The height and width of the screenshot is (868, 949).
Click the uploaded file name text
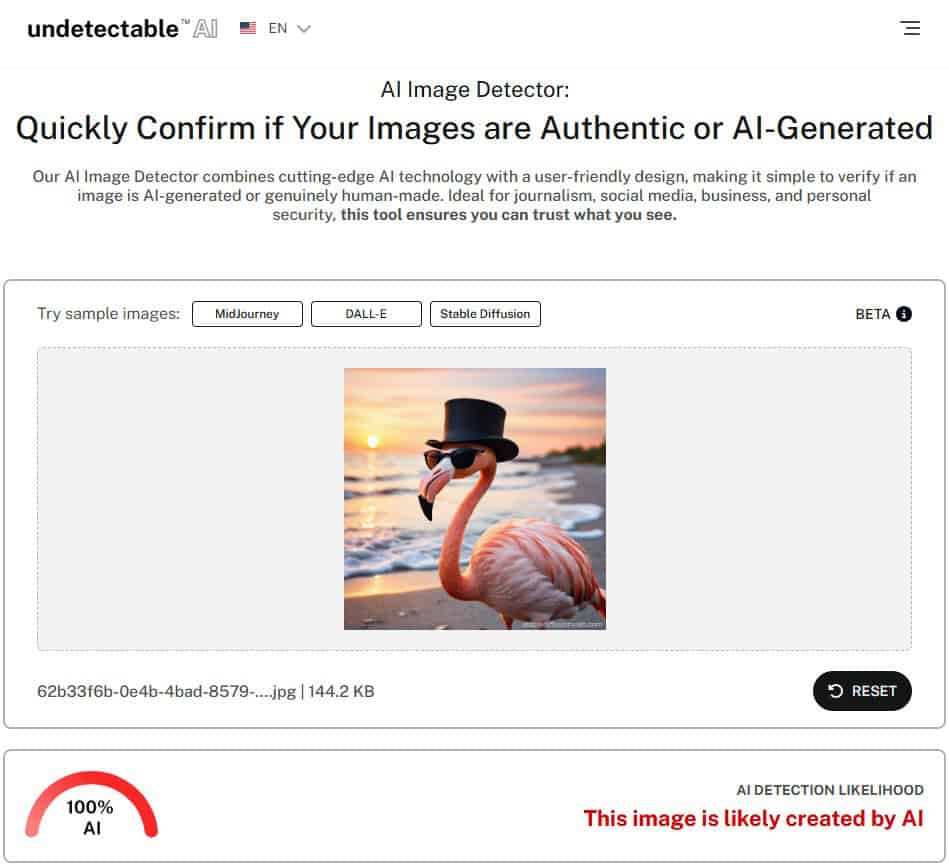click(206, 691)
